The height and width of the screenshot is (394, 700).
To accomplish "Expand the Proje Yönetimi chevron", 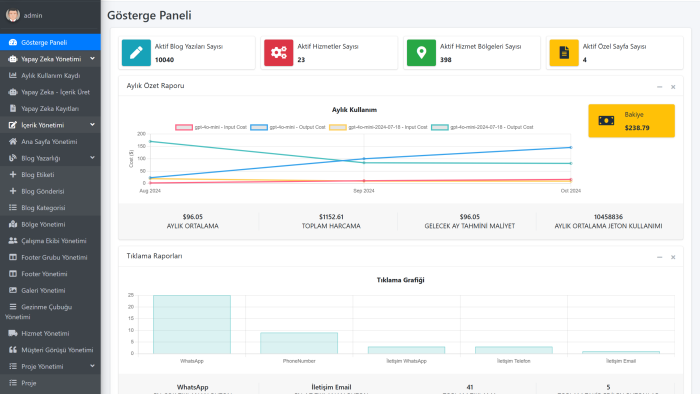I will coord(92,366).
